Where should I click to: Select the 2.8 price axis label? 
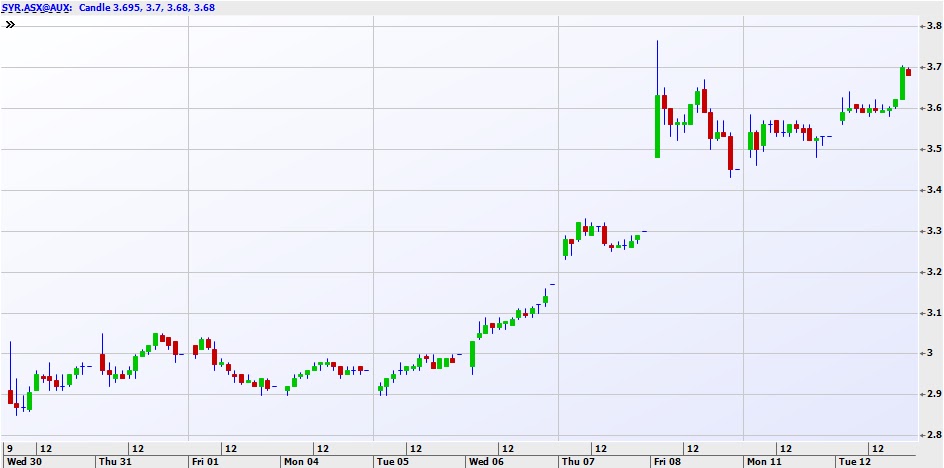(x=935, y=435)
